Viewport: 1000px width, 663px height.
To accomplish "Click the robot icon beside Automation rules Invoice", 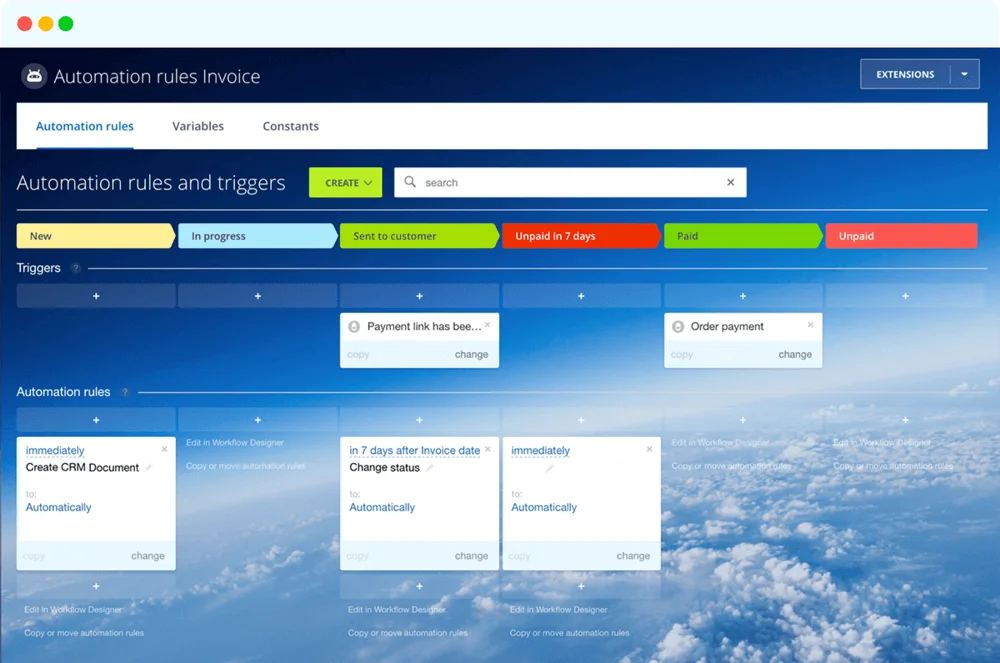I will (x=35, y=77).
